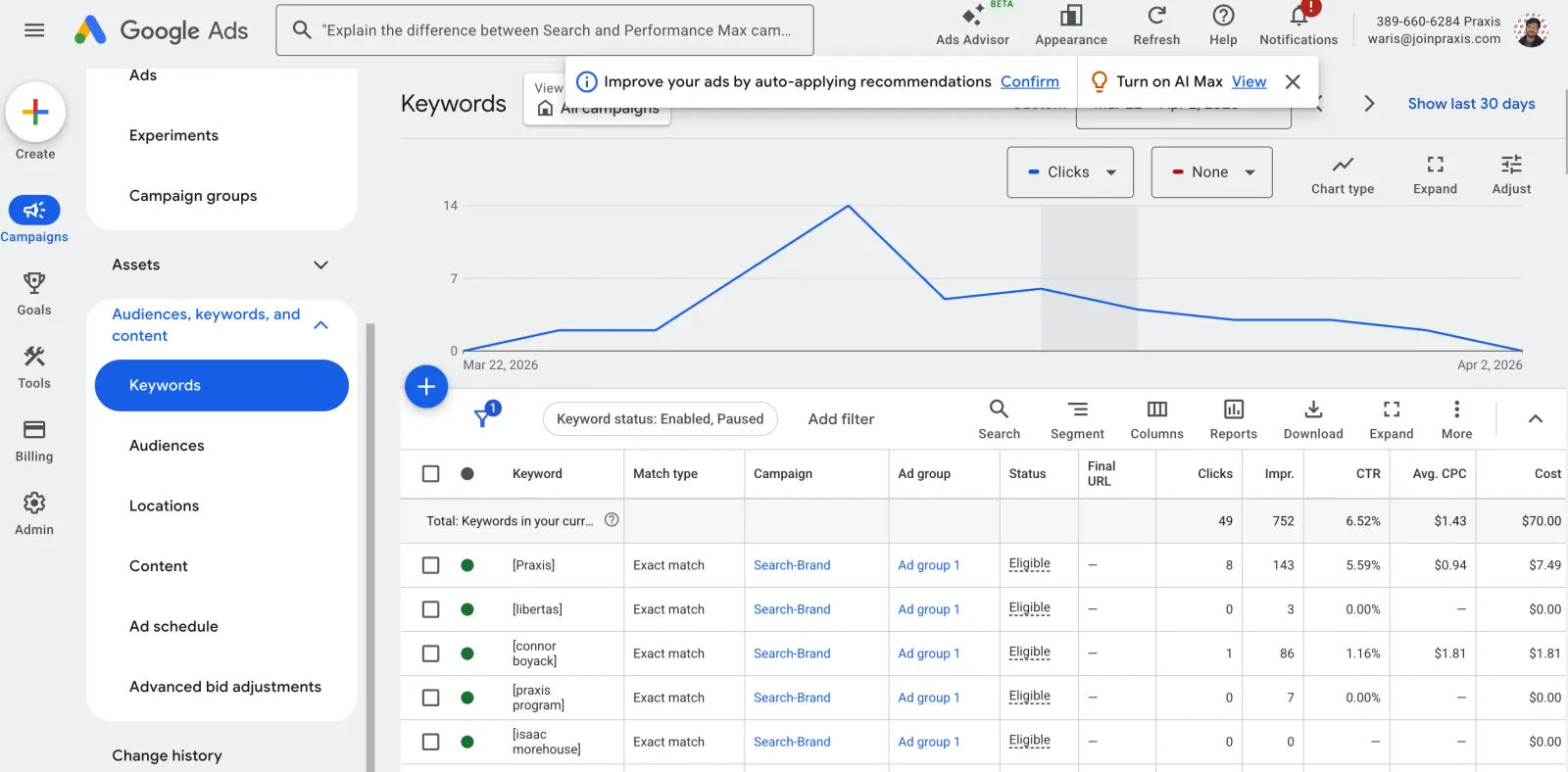Open Goals in side rail
1568x772 pixels.
coord(34,293)
